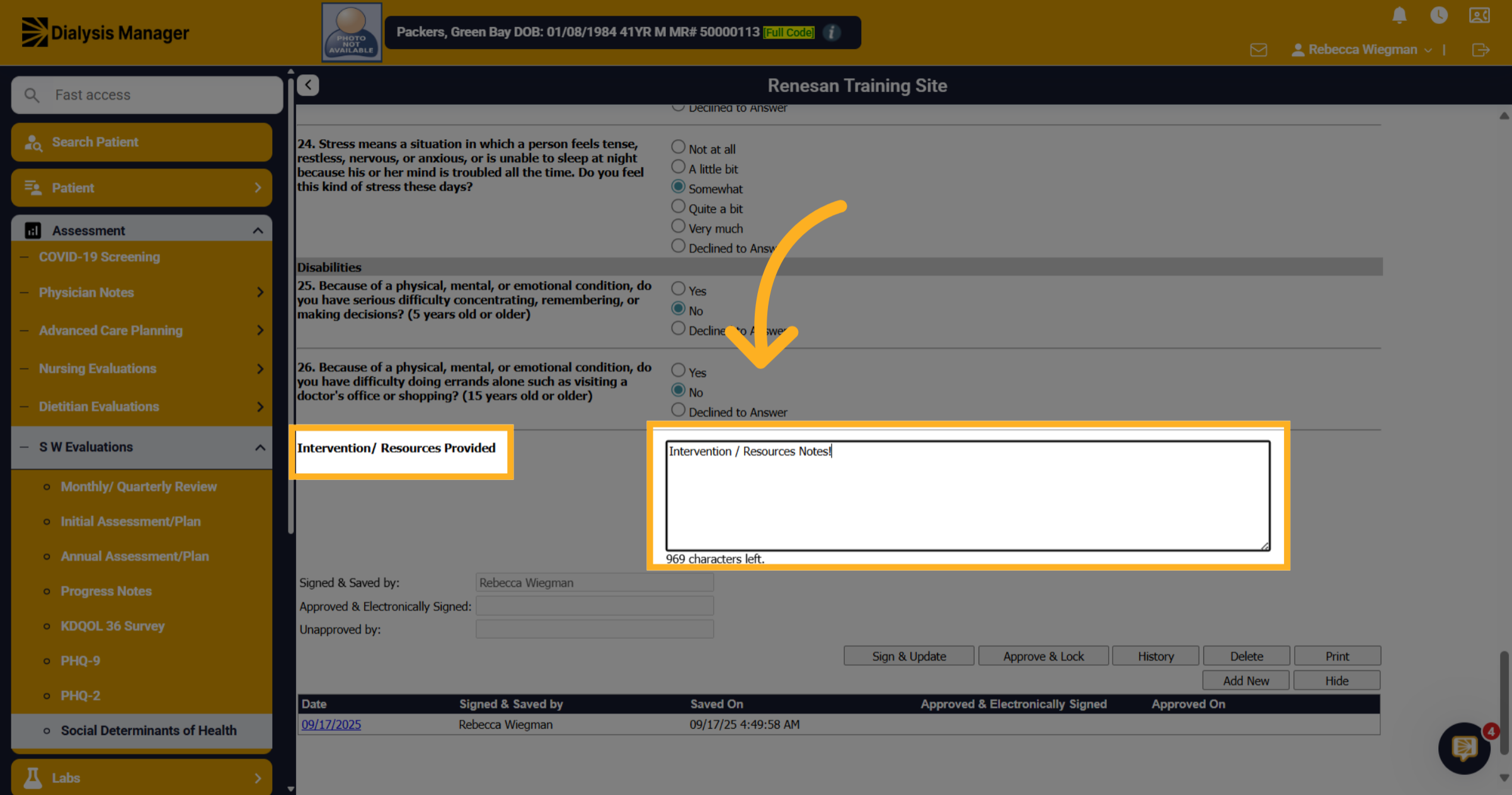1512x795 pixels.
Task: Open Rebecca Wiegman user dropdown
Action: pyautogui.click(x=1362, y=50)
